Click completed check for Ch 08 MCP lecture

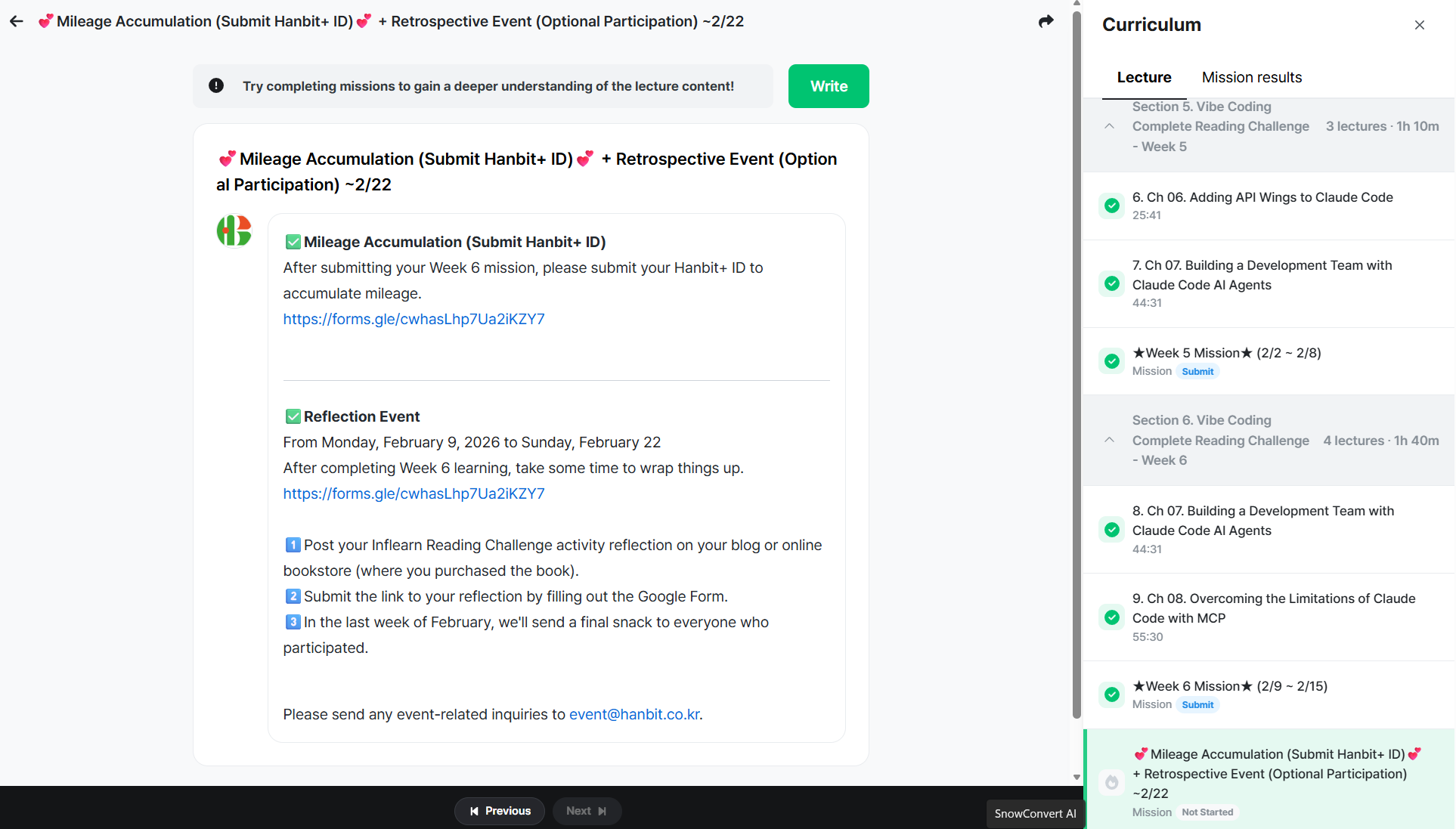click(x=1111, y=617)
